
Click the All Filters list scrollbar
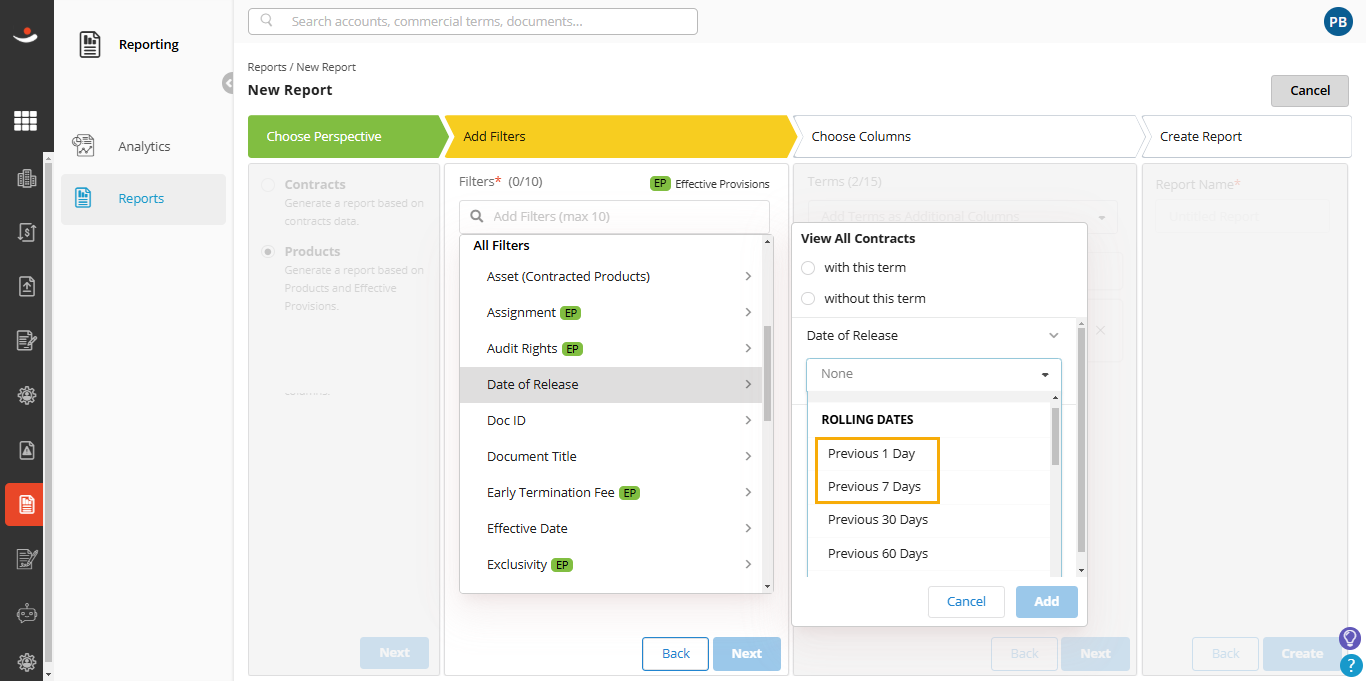(x=767, y=372)
